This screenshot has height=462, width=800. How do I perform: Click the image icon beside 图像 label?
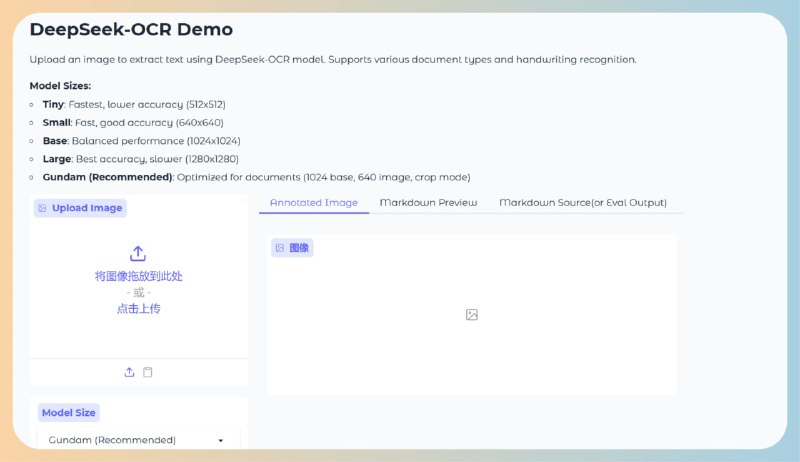(x=280, y=248)
